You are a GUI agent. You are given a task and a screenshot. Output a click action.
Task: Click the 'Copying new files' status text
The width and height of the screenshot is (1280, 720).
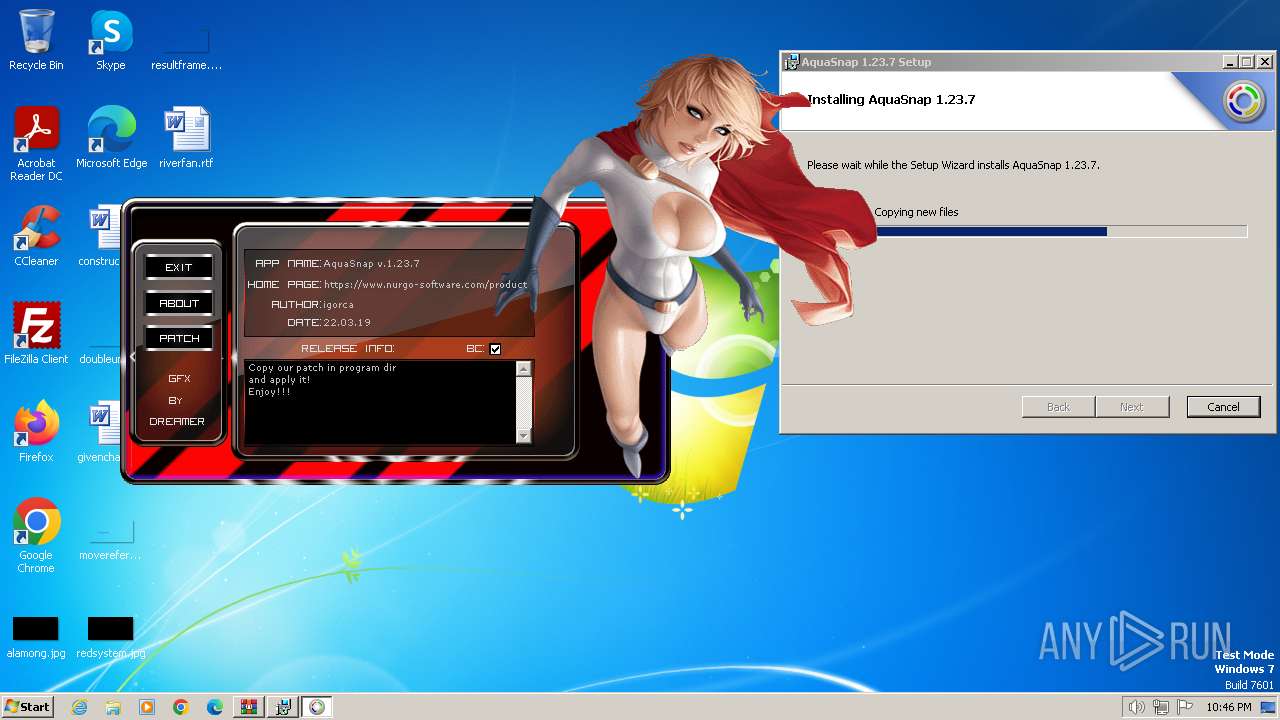[x=916, y=212]
